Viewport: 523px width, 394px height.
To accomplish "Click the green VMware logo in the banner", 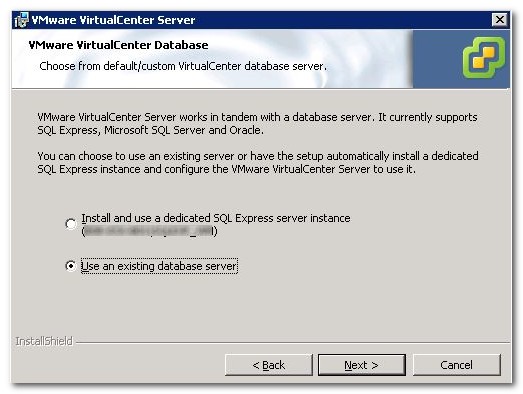I will click(484, 58).
